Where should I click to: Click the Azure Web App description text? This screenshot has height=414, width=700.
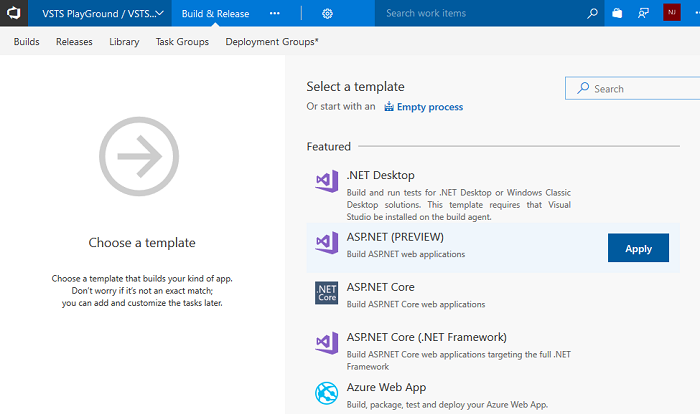point(447,405)
